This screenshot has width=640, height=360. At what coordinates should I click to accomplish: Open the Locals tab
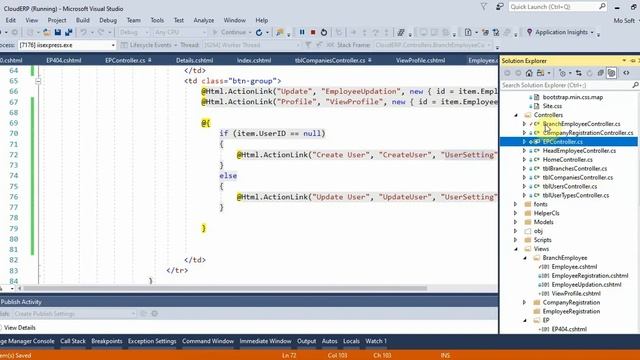[351, 341]
